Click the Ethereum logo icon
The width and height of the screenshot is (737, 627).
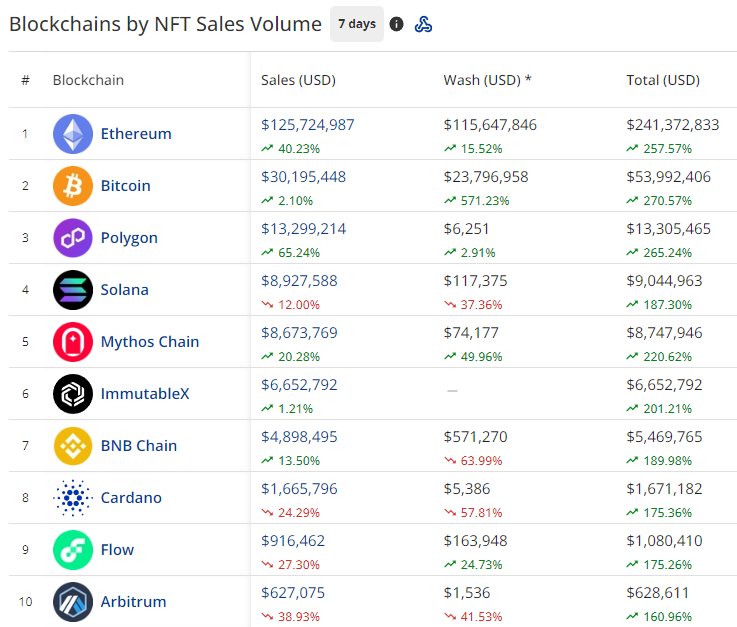[x=72, y=134]
